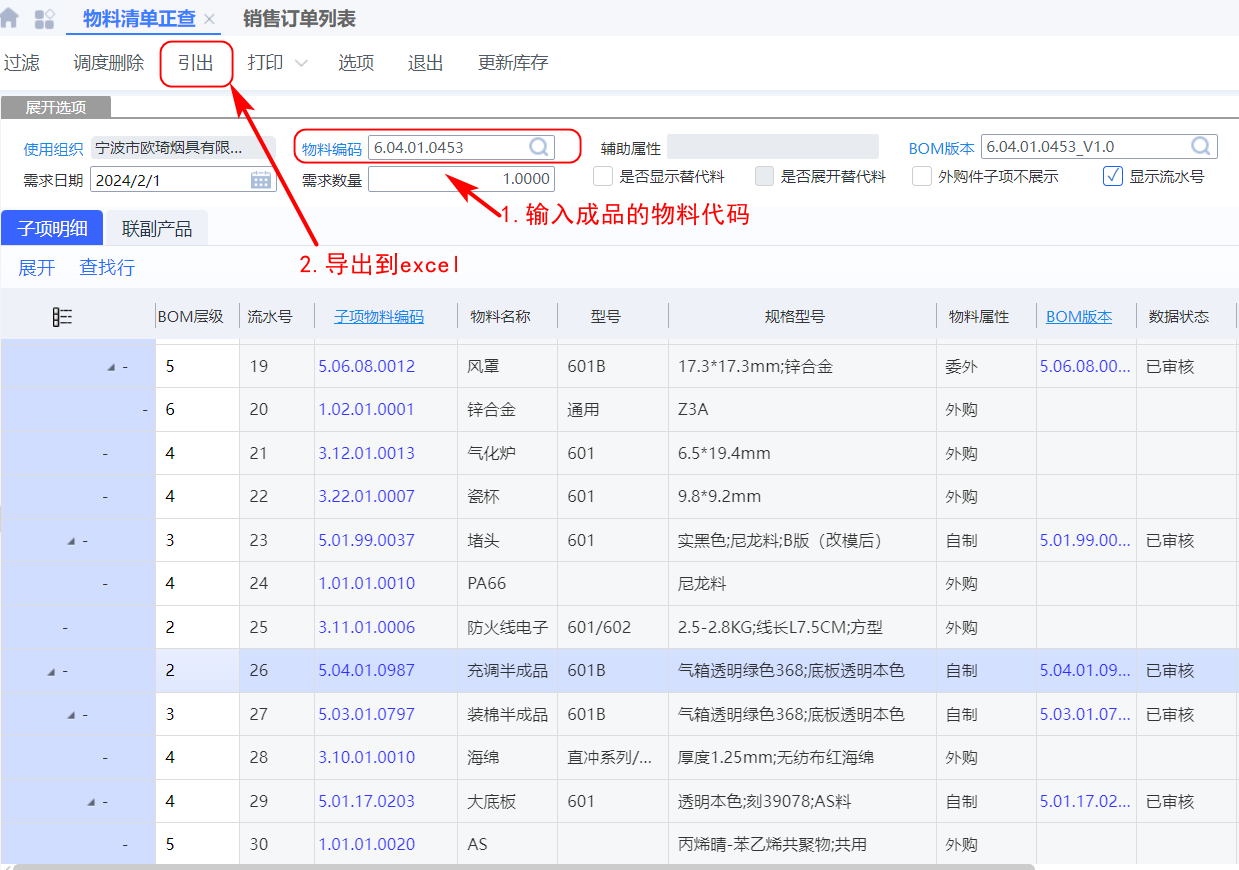The height and width of the screenshot is (870, 1239).
Task: Collapse row 19 风罩 tree node
Action: 111,367
